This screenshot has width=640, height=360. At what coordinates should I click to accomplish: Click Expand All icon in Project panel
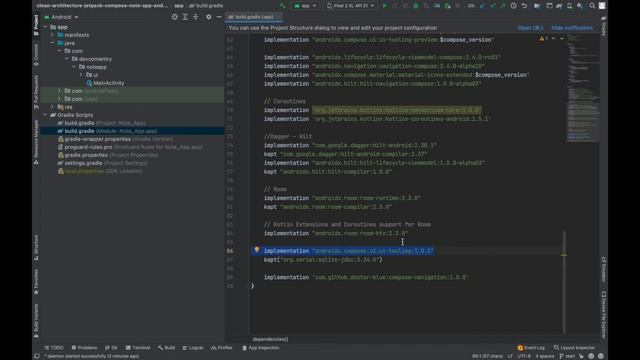click(x=185, y=17)
